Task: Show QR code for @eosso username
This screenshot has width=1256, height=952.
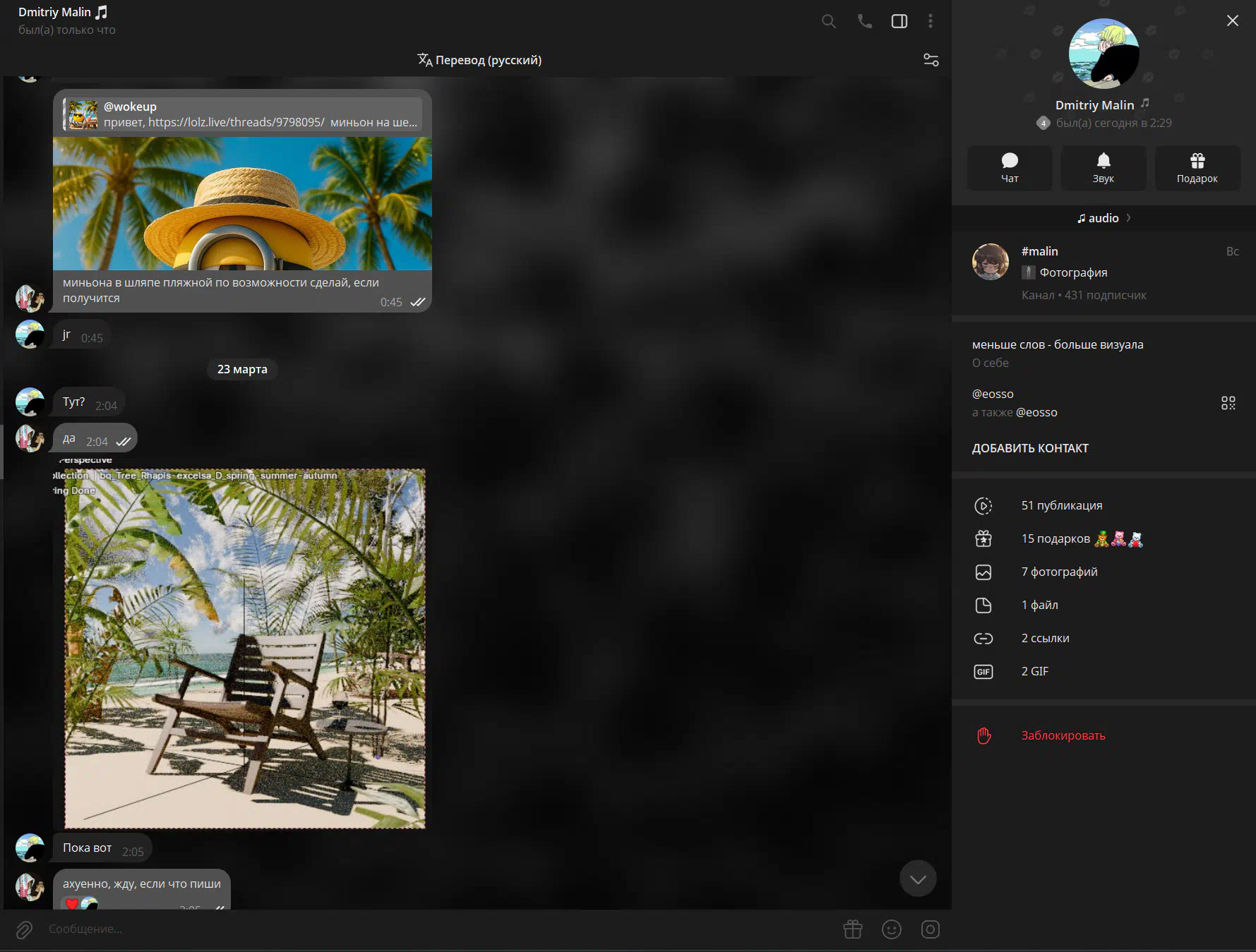Action: [1228, 403]
